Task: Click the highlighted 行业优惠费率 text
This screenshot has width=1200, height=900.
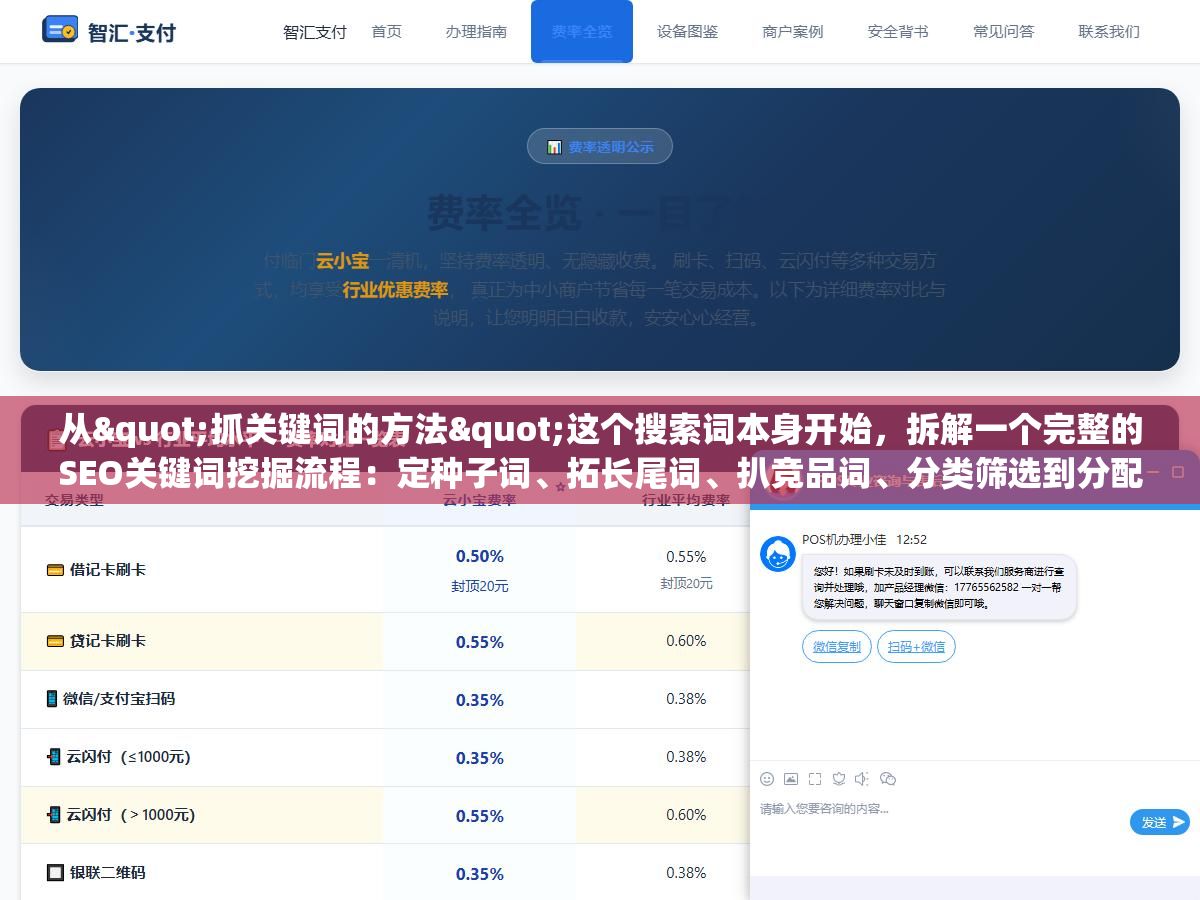Action: 396,290
